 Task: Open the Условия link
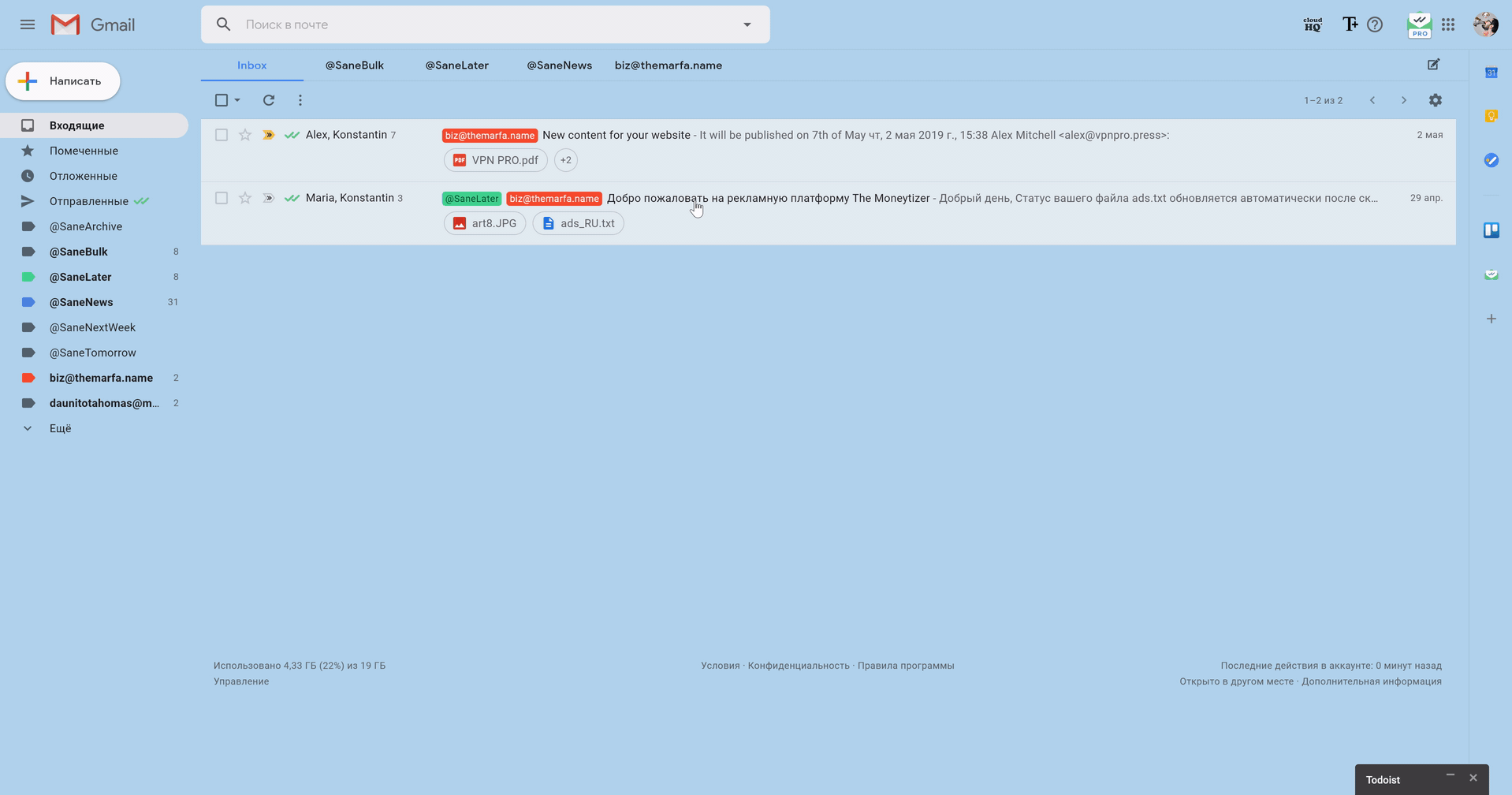[721, 666]
